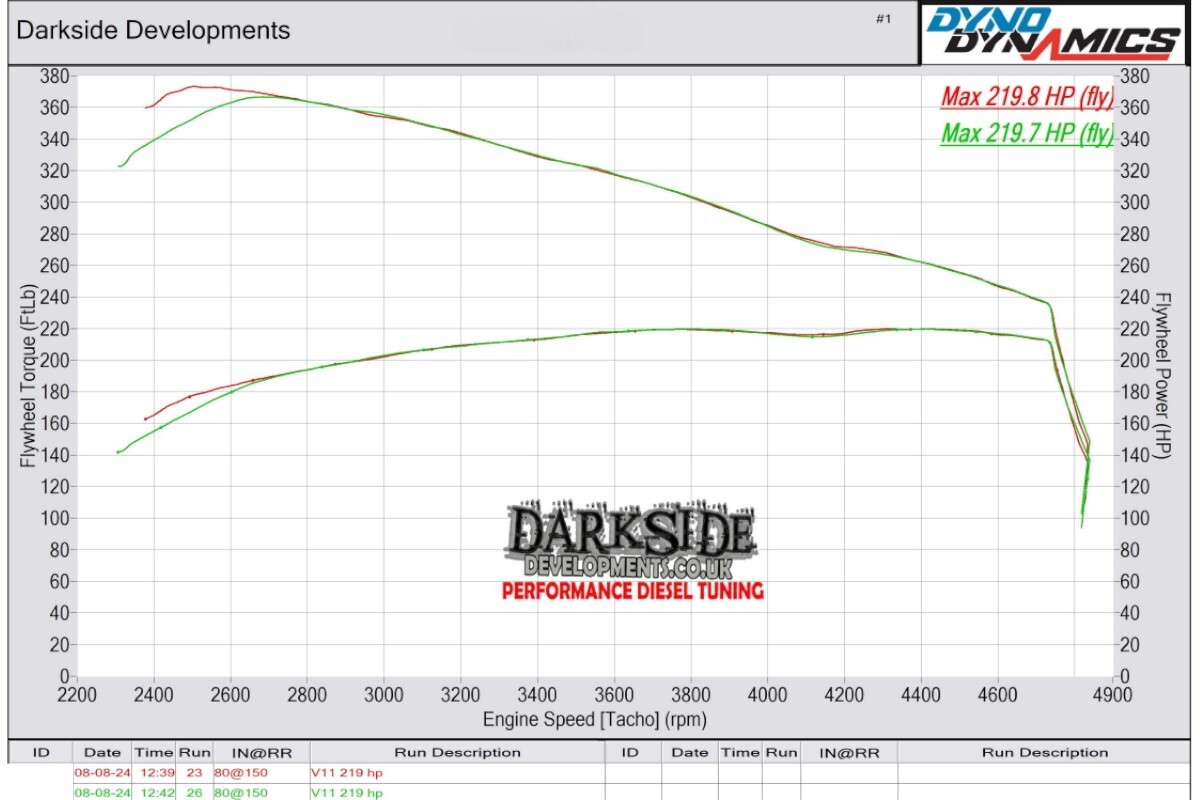The width and height of the screenshot is (1200, 800).
Task: Select the red Max 219.8 HP legend
Action: click(1026, 97)
